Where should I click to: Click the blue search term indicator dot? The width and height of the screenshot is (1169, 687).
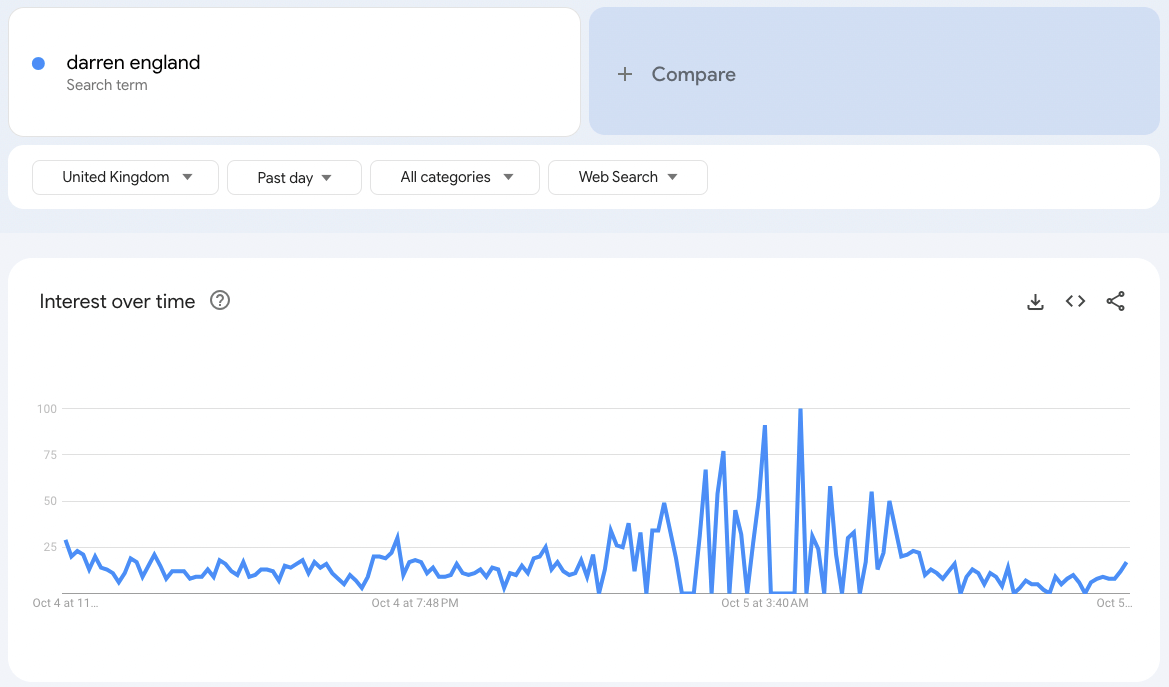click(x=38, y=63)
